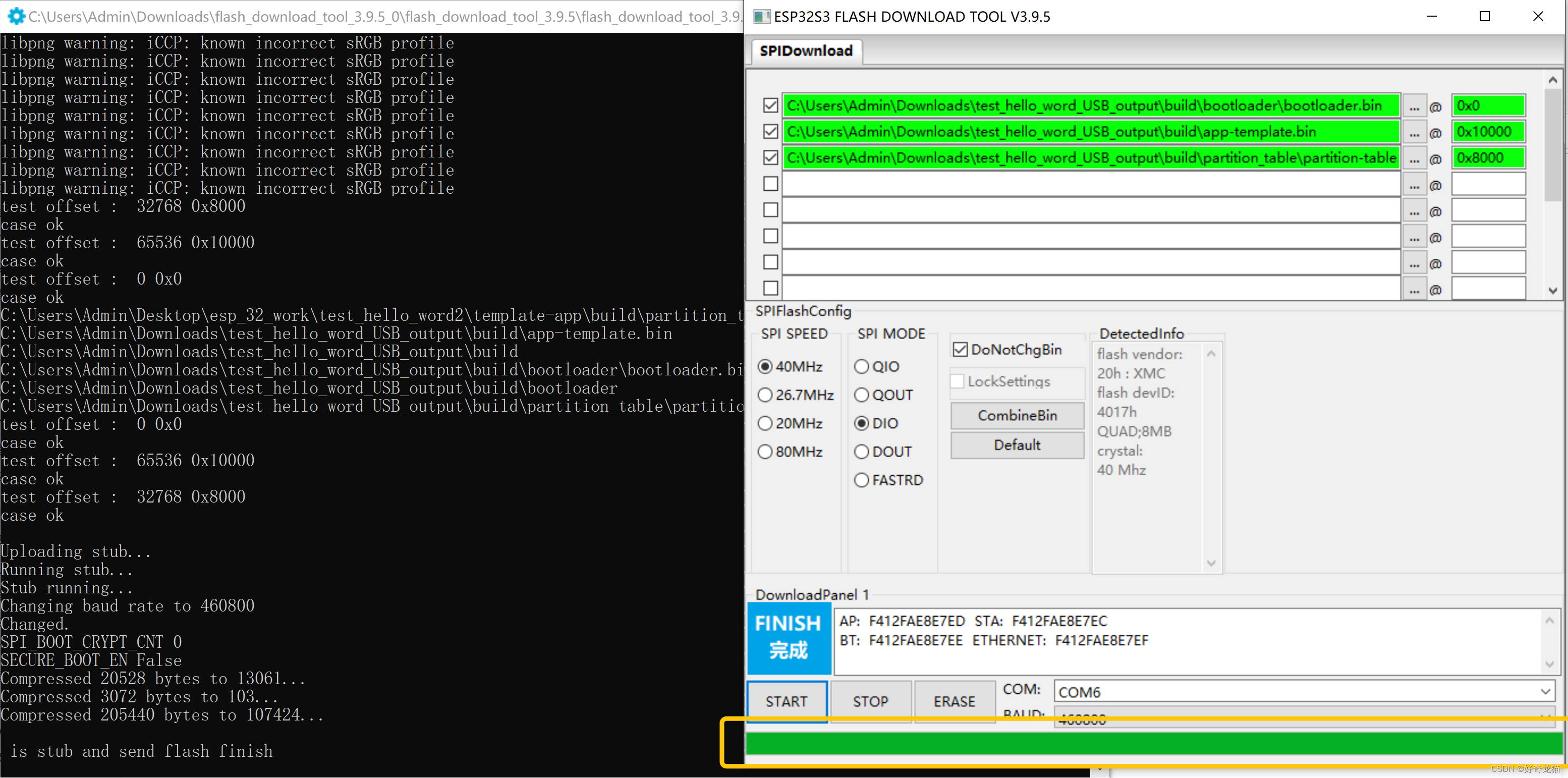The height and width of the screenshot is (778, 1568).
Task: Uncheck the partition-table file row checkbox
Action: 770,158
